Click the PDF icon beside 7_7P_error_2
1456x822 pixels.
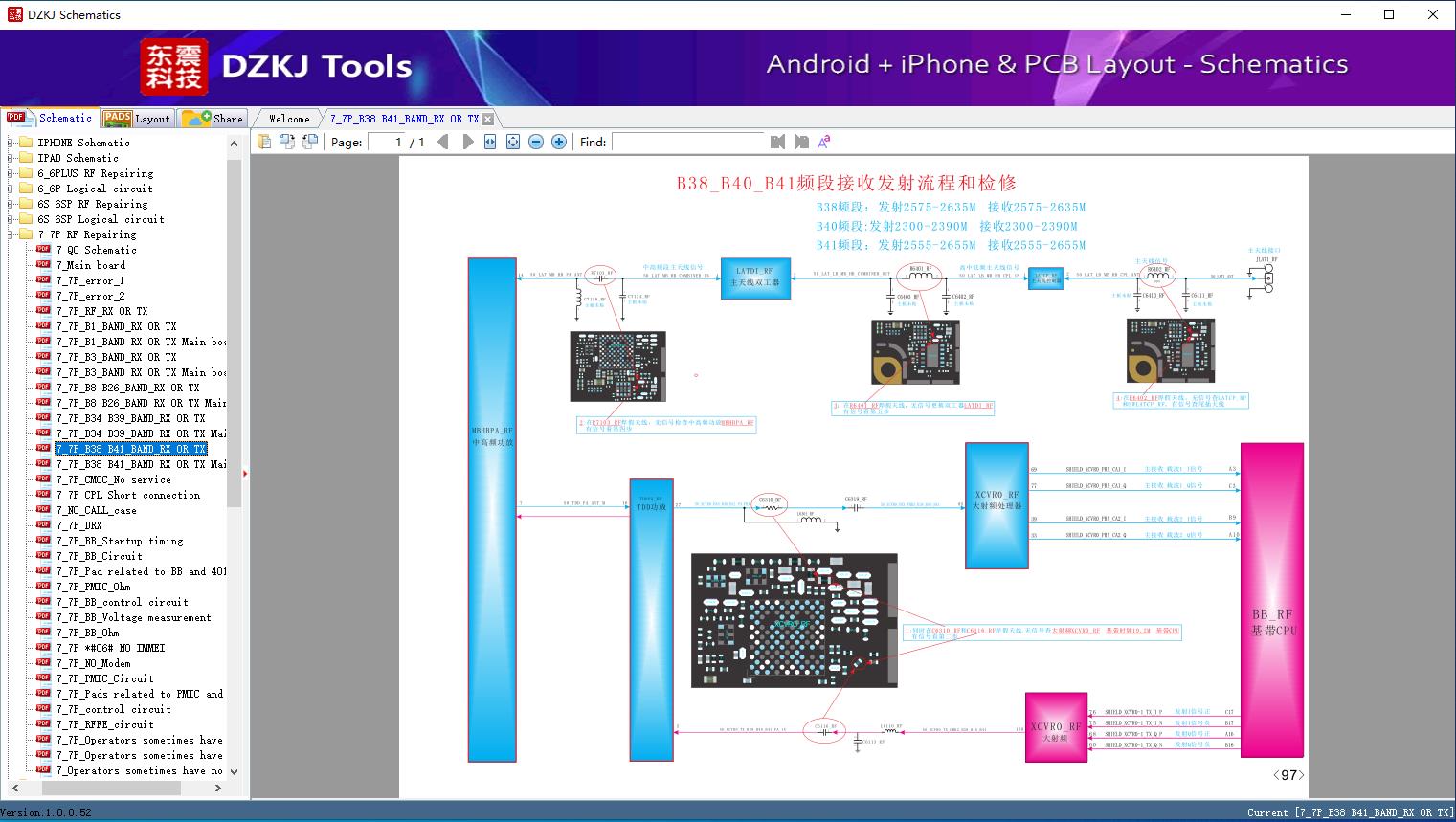pos(43,296)
